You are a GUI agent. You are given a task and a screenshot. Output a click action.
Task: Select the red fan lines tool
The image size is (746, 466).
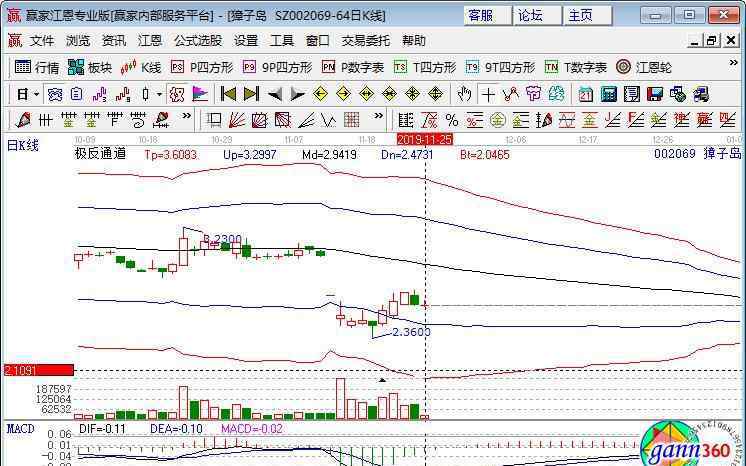[x=236, y=119]
